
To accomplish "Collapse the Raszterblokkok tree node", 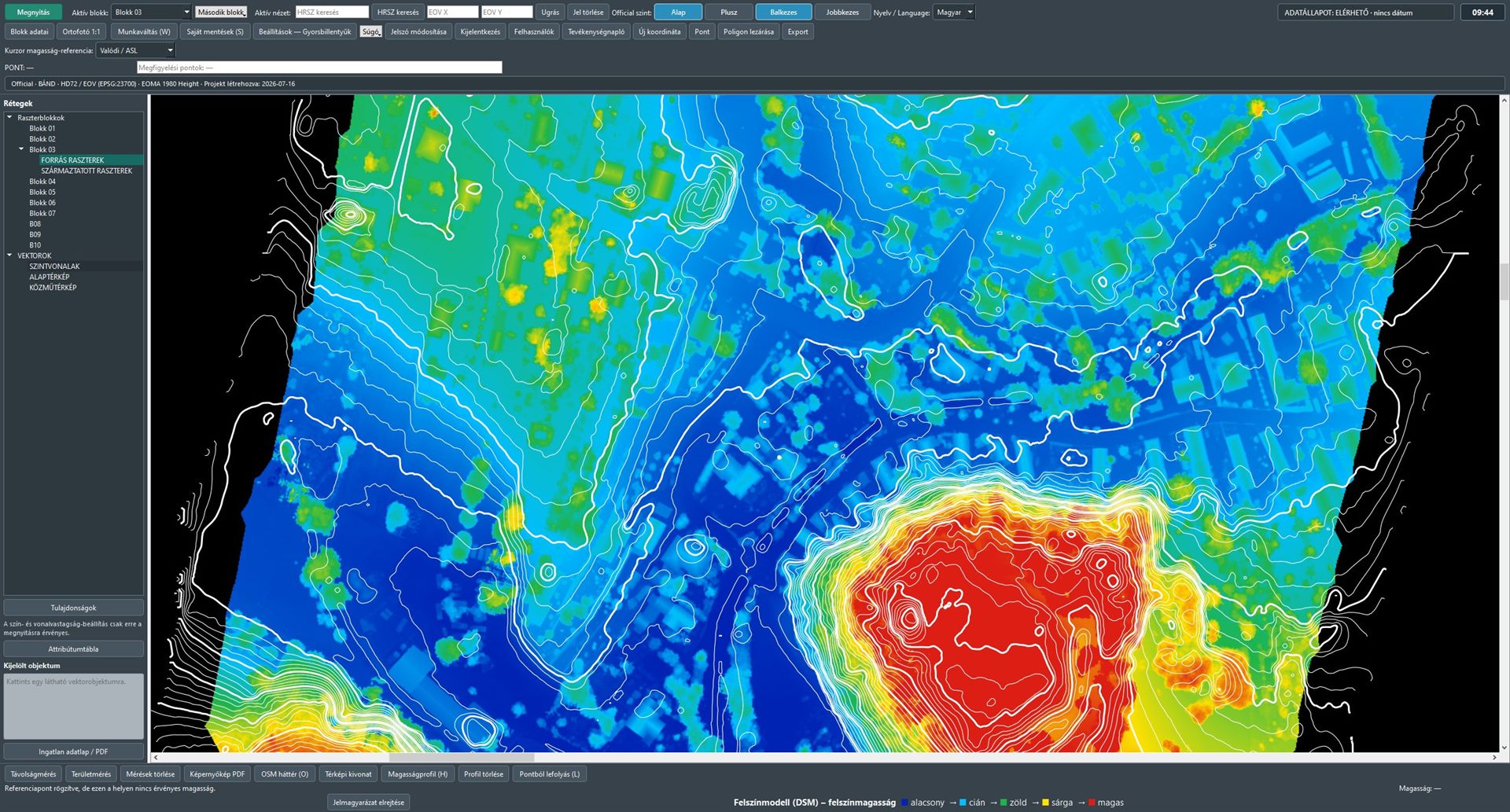I will tap(10, 118).
